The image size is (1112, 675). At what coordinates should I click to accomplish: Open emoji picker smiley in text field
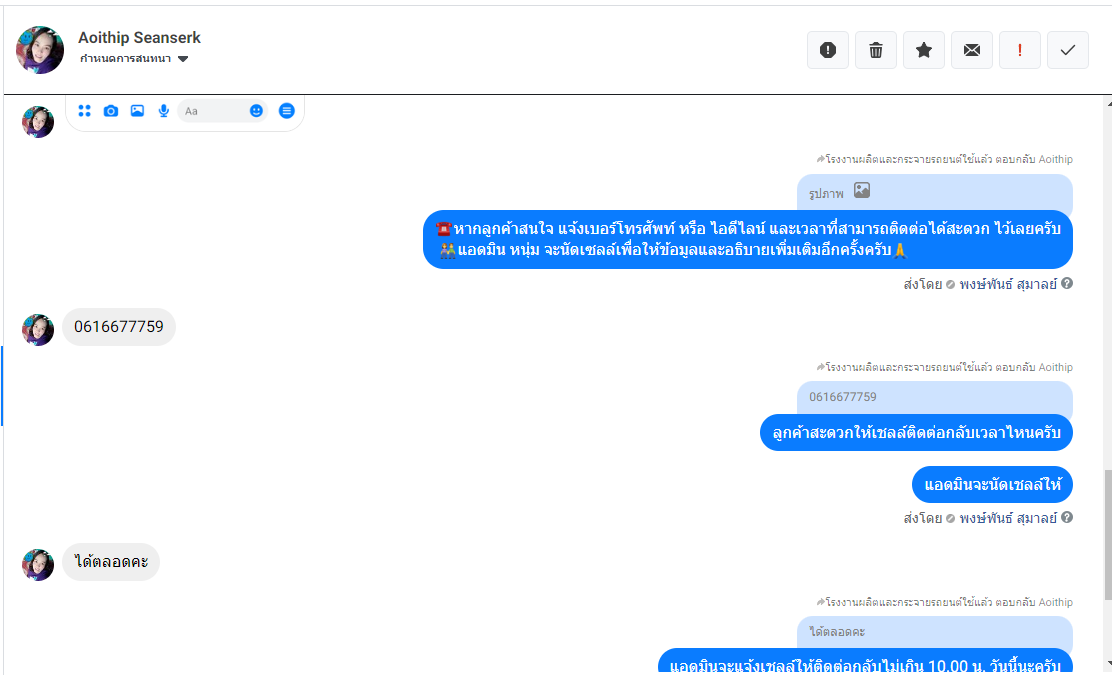(x=256, y=111)
